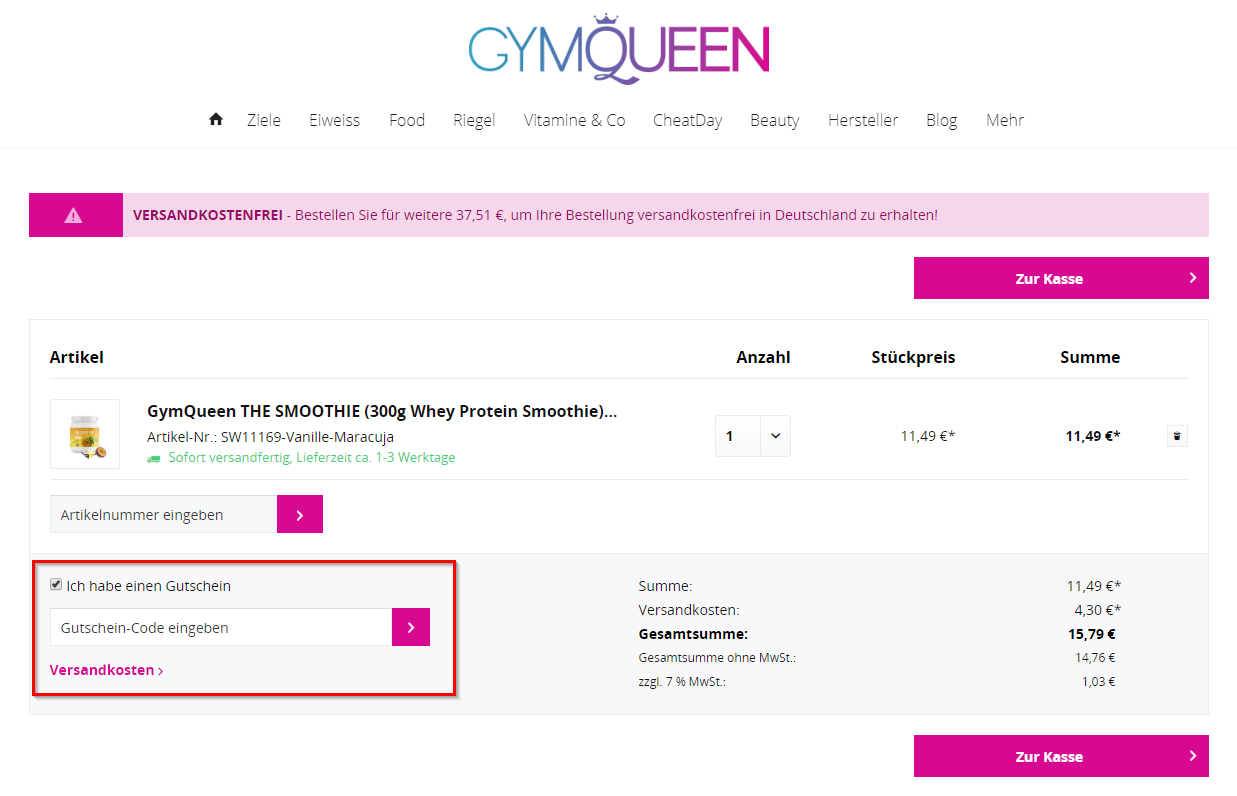1237x796 pixels.
Task: Click the VERSANDKOSTENFREI notice text
Action: coord(535,215)
